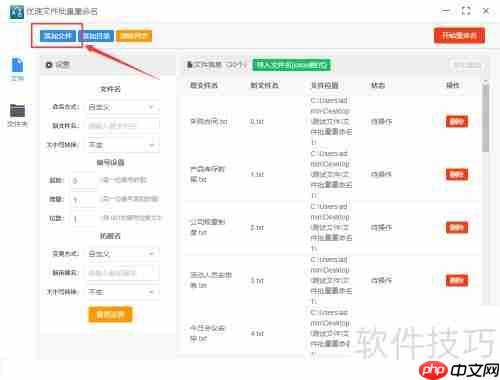This screenshot has width=500, height=380.
Task: Open the filename case-conversion dropdown
Action: (123, 145)
